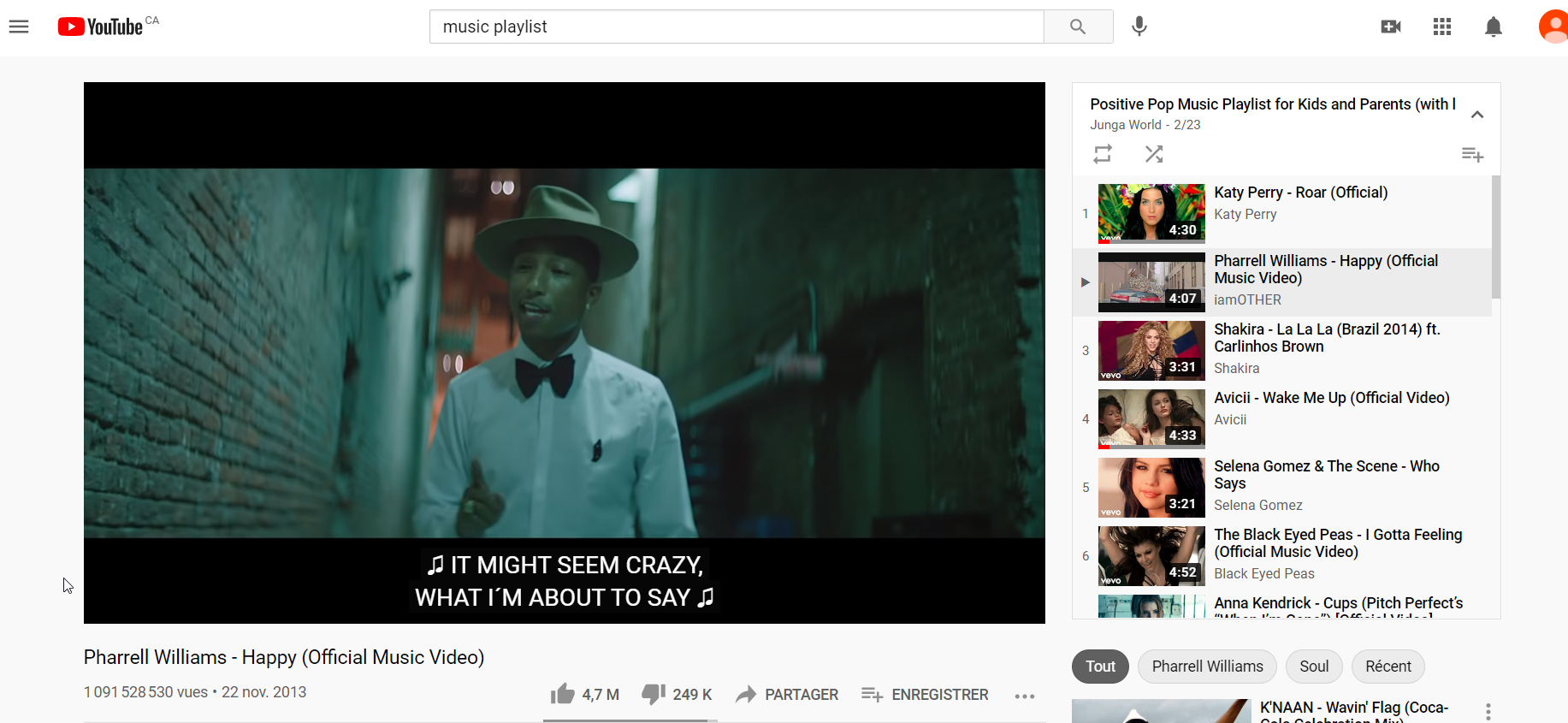Viewport: 1568px width, 723px height.
Task: Open the hamburger guide menu
Action: (x=19, y=27)
